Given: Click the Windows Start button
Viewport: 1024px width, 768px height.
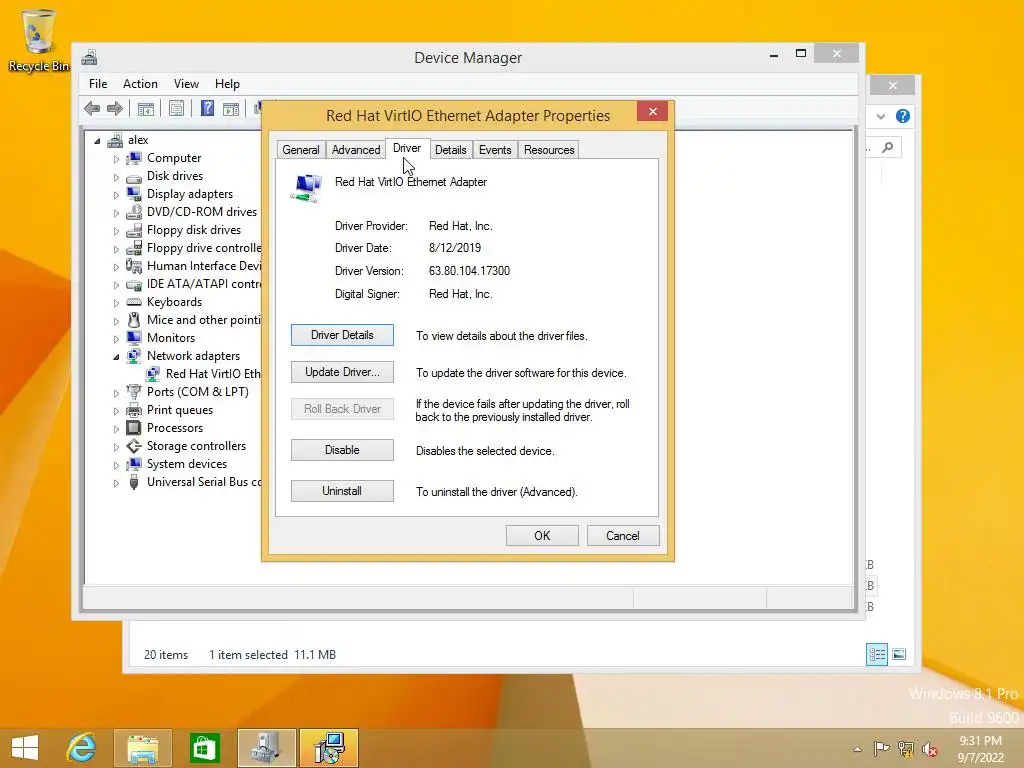Looking at the screenshot, I should pos(25,748).
